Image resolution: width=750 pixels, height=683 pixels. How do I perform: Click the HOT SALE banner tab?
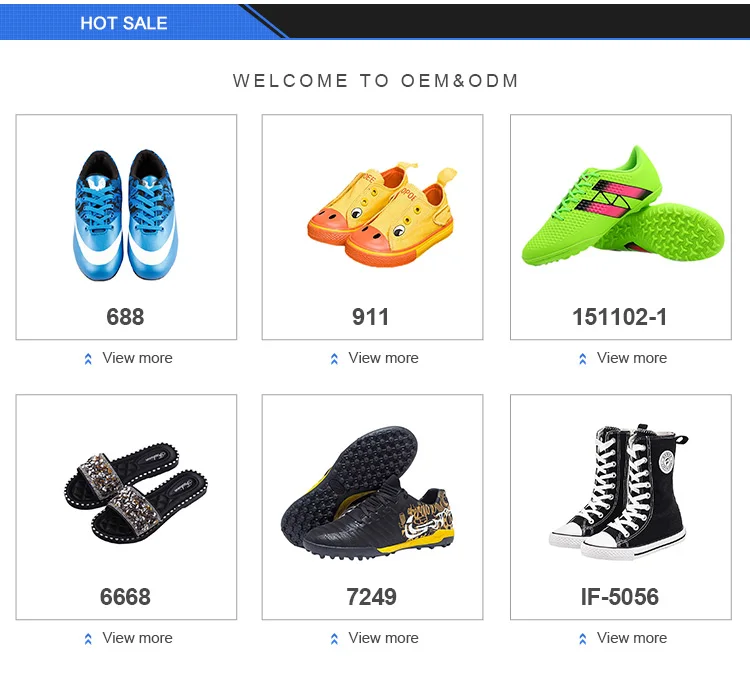click(x=124, y=23)
